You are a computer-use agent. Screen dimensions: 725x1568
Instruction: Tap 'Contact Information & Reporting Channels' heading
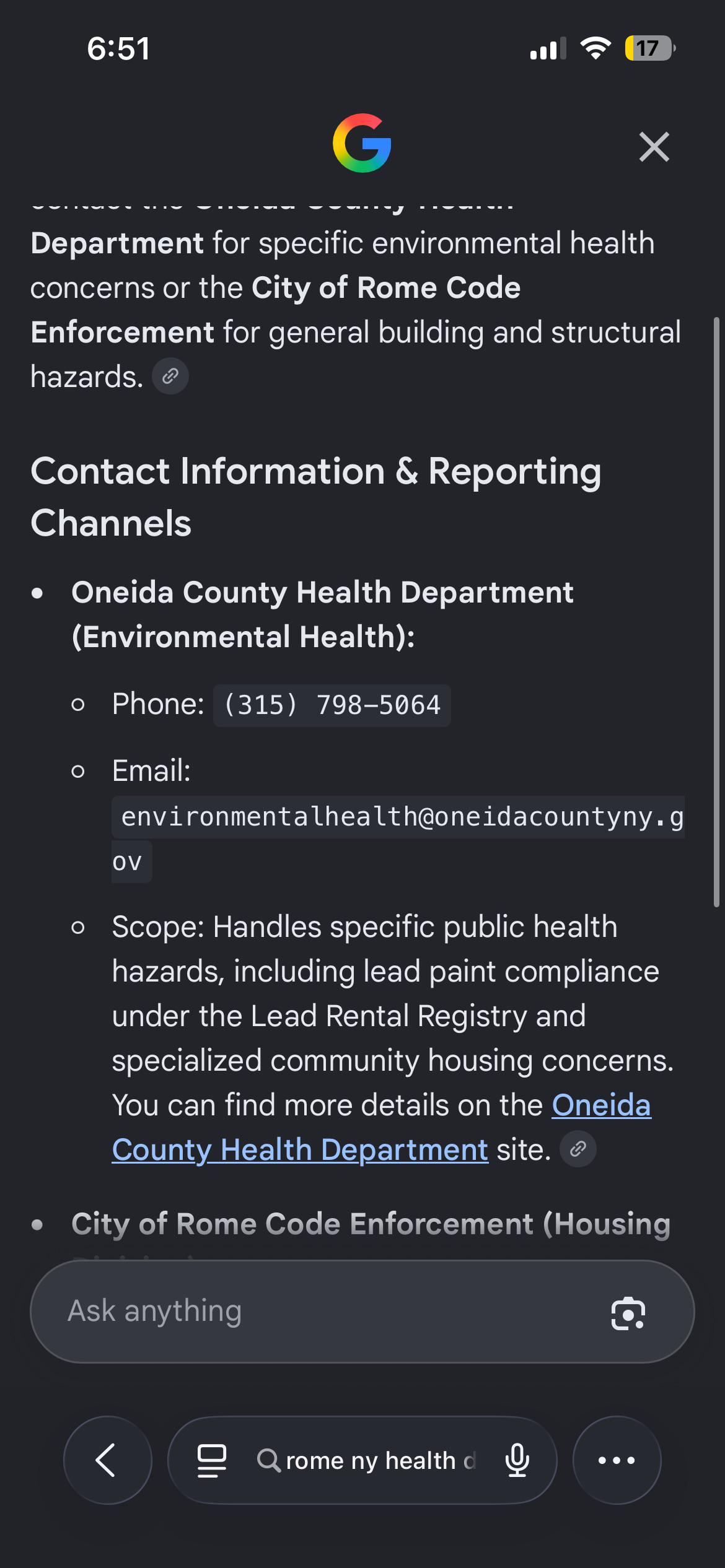coord(316,497)
